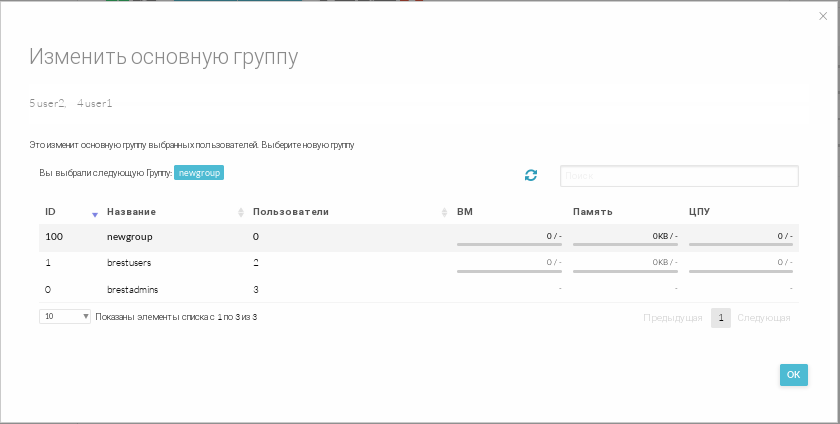Screen dimensions: 840x424
Task: Refresh the groups list
Action: pyautogui.click(x=531, y=175)
